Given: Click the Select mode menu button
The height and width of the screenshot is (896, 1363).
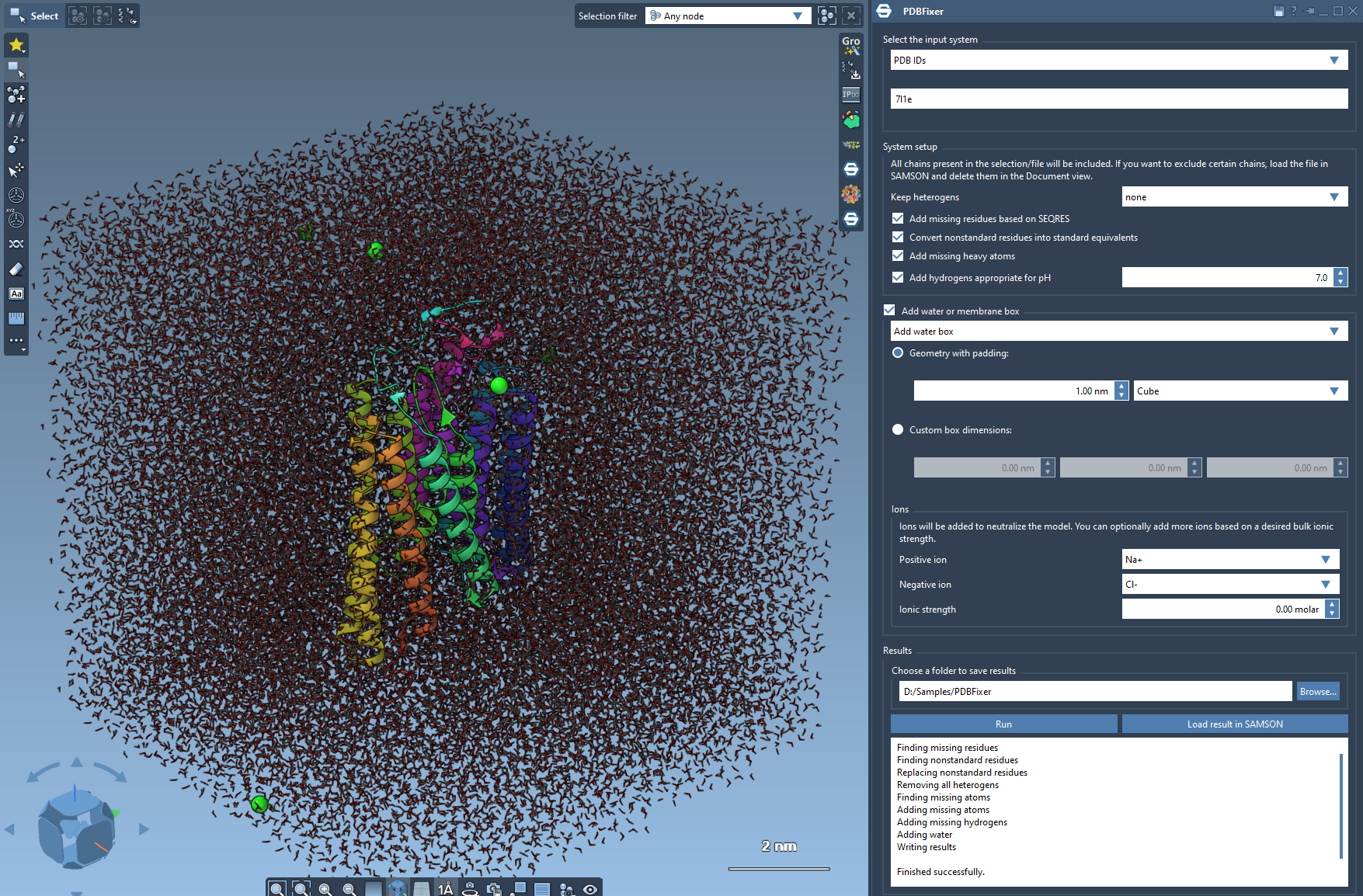Looking at the screenshot, I should pyautogui.click(x=34, y=16).
